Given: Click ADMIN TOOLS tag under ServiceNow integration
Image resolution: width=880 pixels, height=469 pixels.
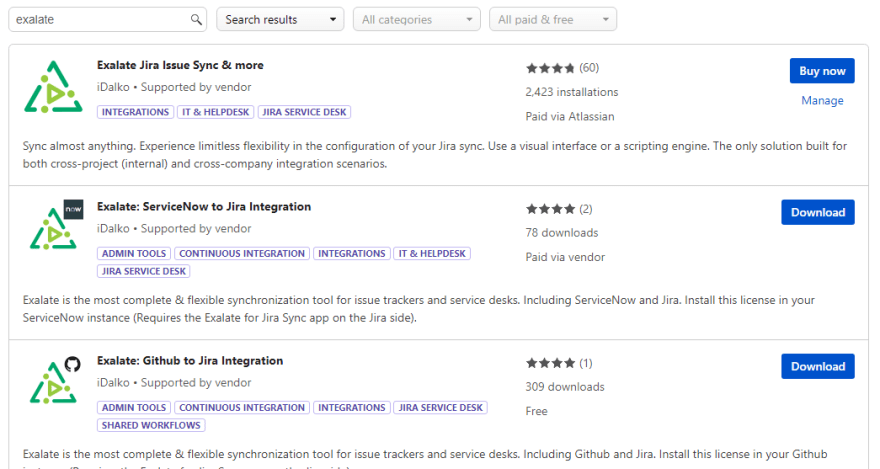Looking at the screenshot, I should (x=134, y=254).
